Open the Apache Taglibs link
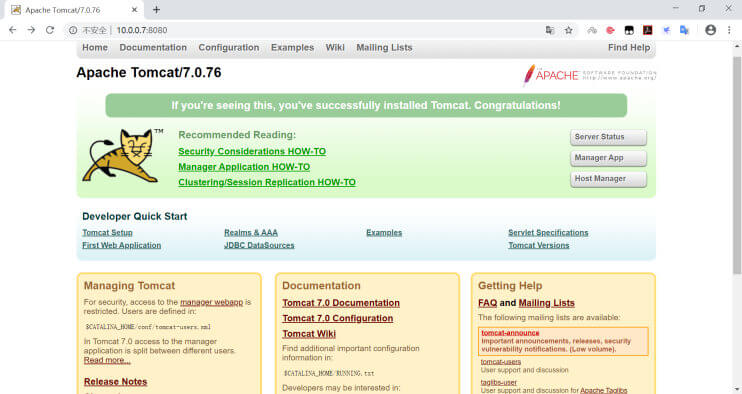 pyautogui.click(x=603, y=390)
